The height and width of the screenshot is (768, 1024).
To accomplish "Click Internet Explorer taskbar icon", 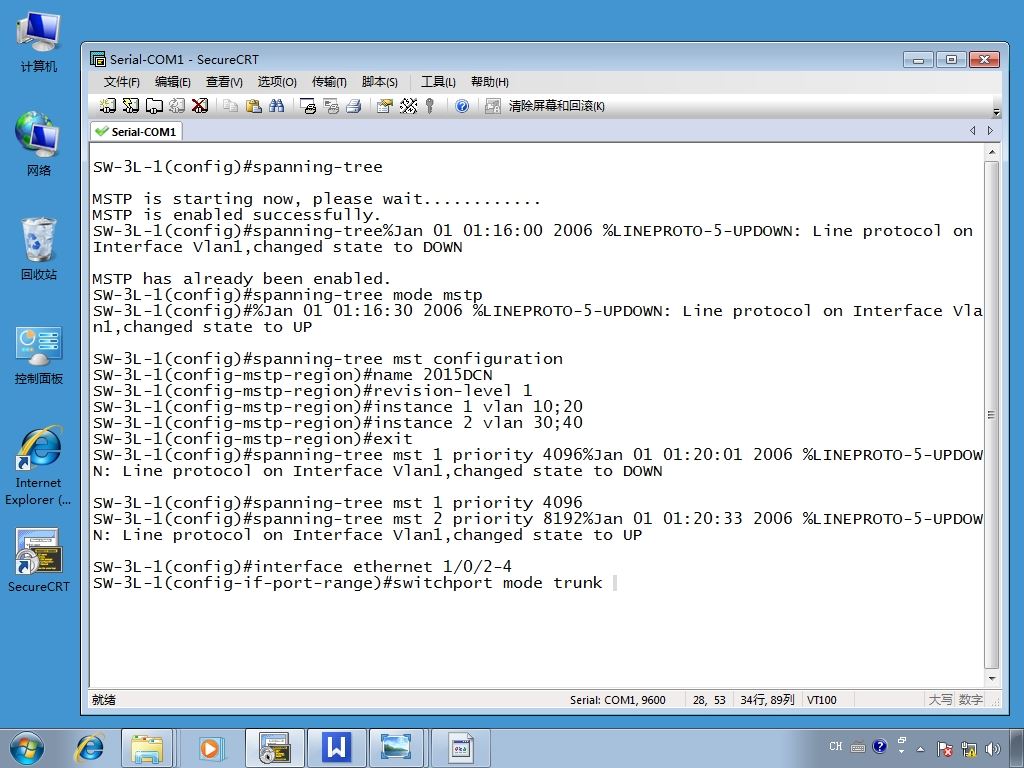I will [89, 748].
